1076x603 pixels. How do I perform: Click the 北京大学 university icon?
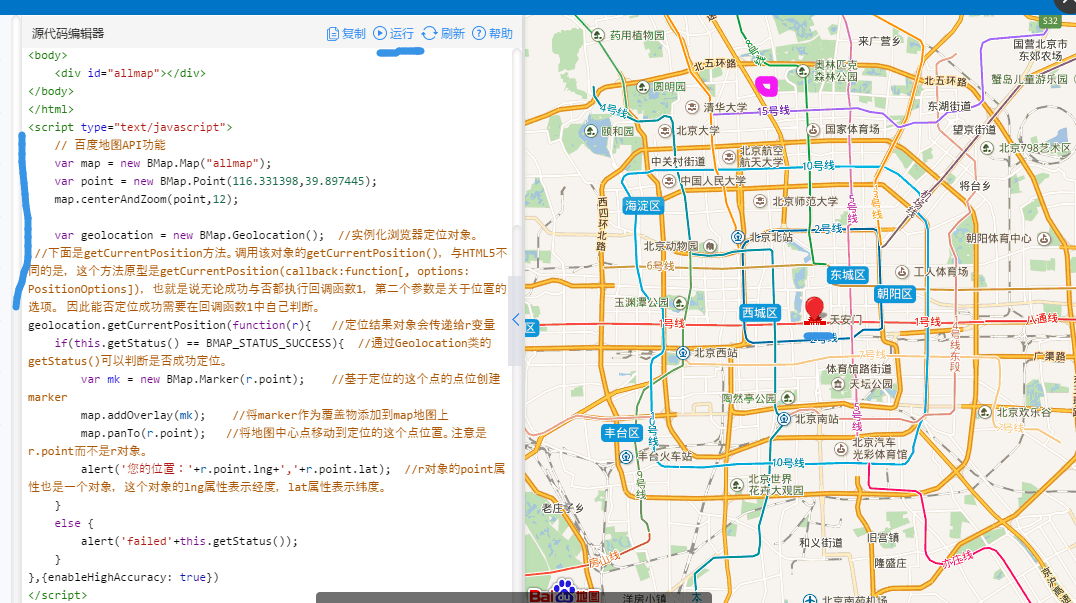click(x=664, y=130)
